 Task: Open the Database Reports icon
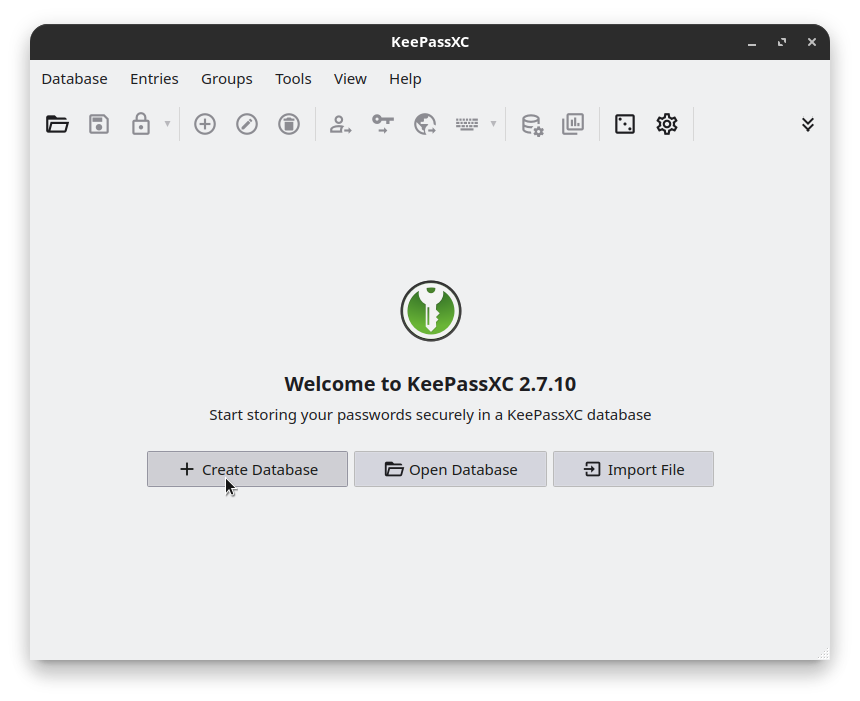[x=573, y=124]
